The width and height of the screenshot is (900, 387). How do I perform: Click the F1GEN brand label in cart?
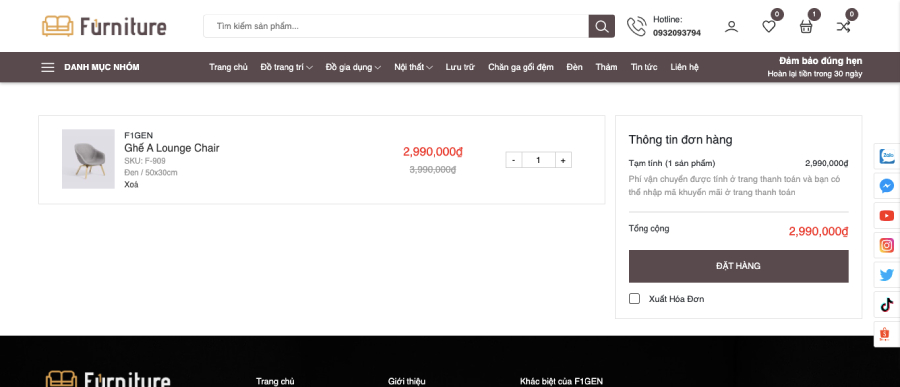click(138, 136)
